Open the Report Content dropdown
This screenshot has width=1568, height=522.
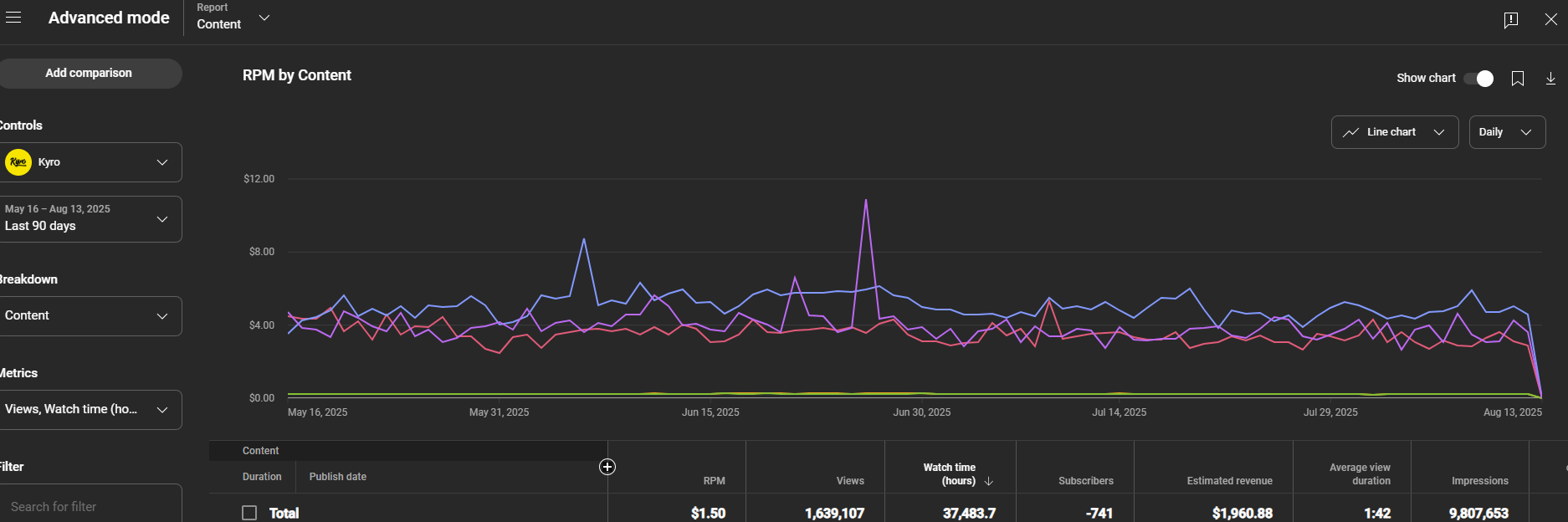[233, 18]
